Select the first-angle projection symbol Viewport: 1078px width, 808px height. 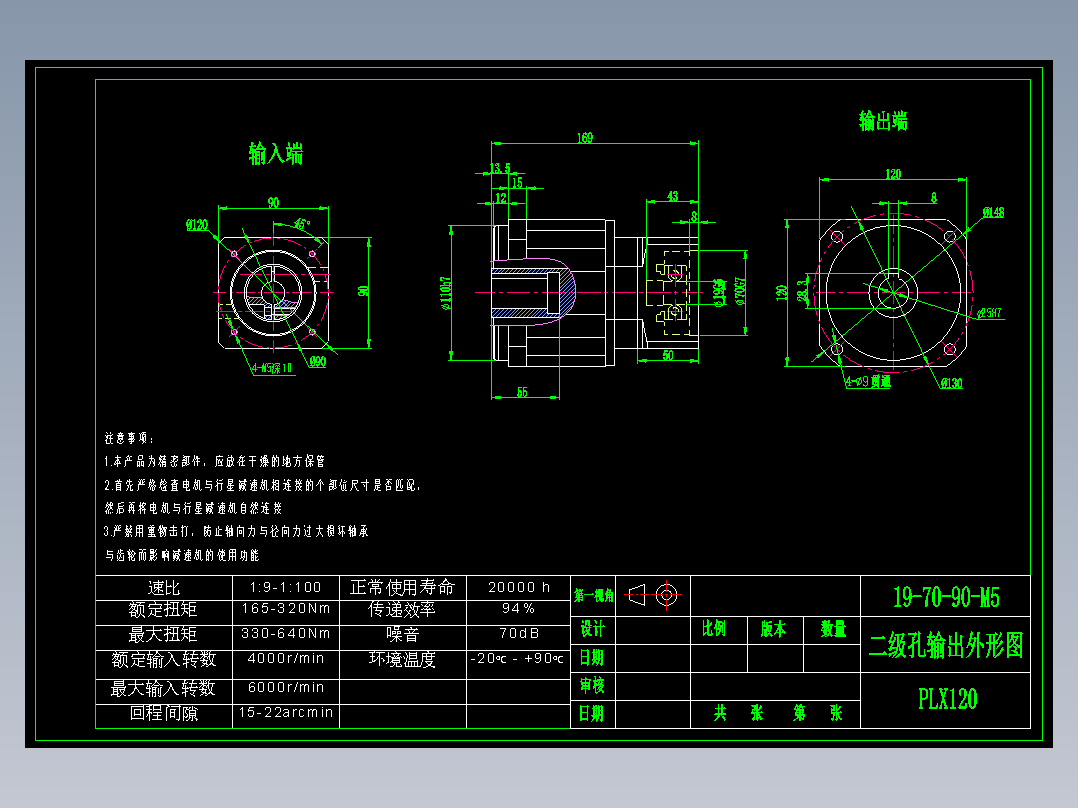click(x=637, y=597)
